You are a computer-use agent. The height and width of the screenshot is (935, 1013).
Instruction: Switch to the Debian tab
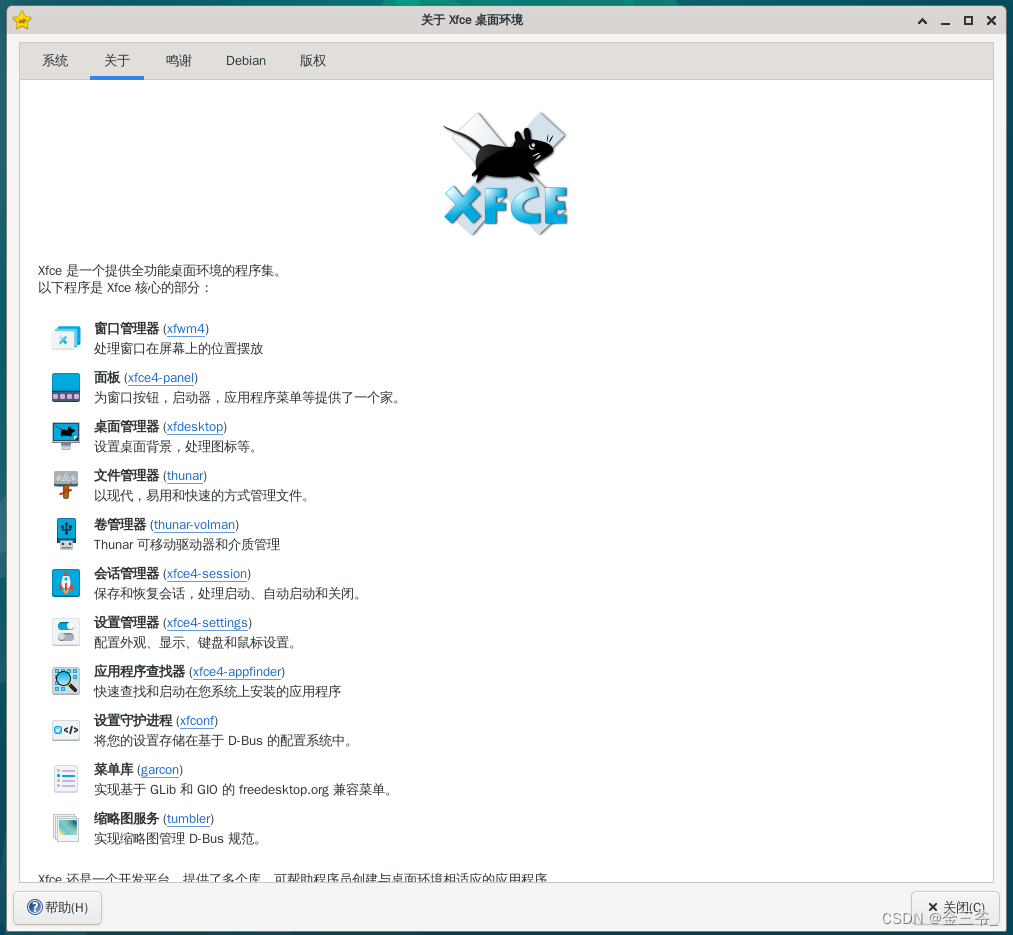245,61
